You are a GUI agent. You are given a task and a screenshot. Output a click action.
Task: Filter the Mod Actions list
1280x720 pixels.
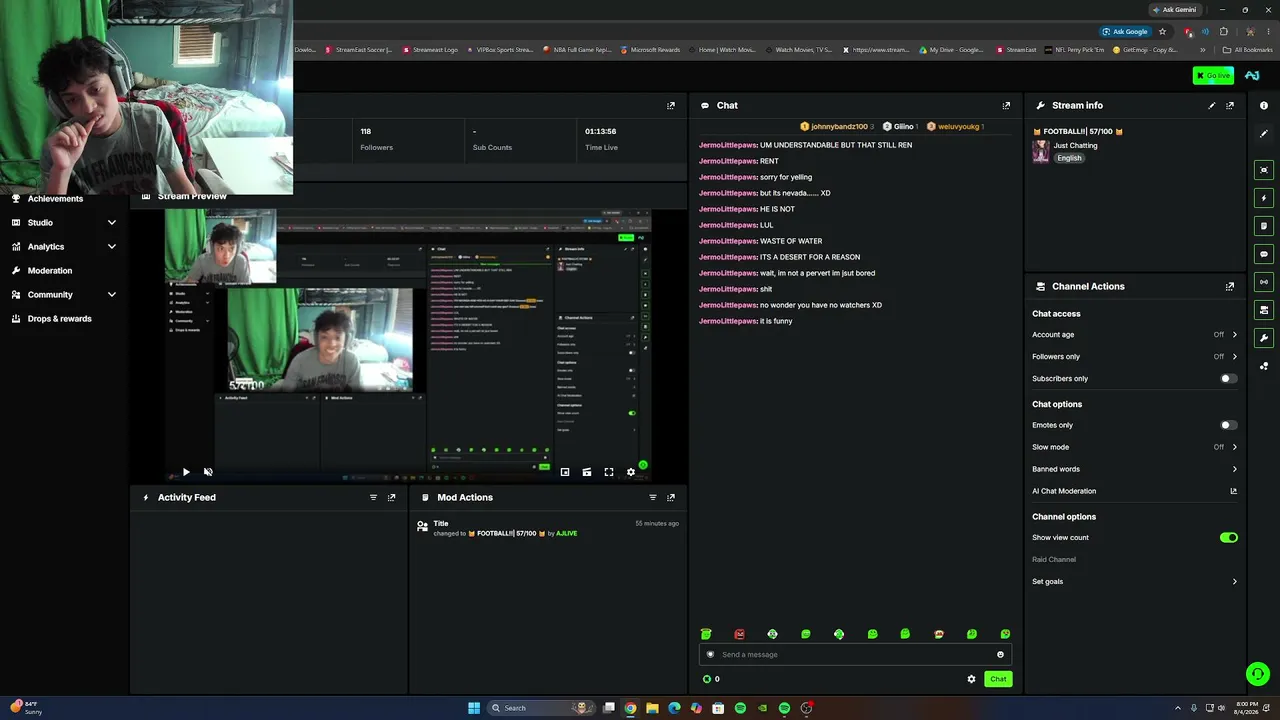(653, 497)
